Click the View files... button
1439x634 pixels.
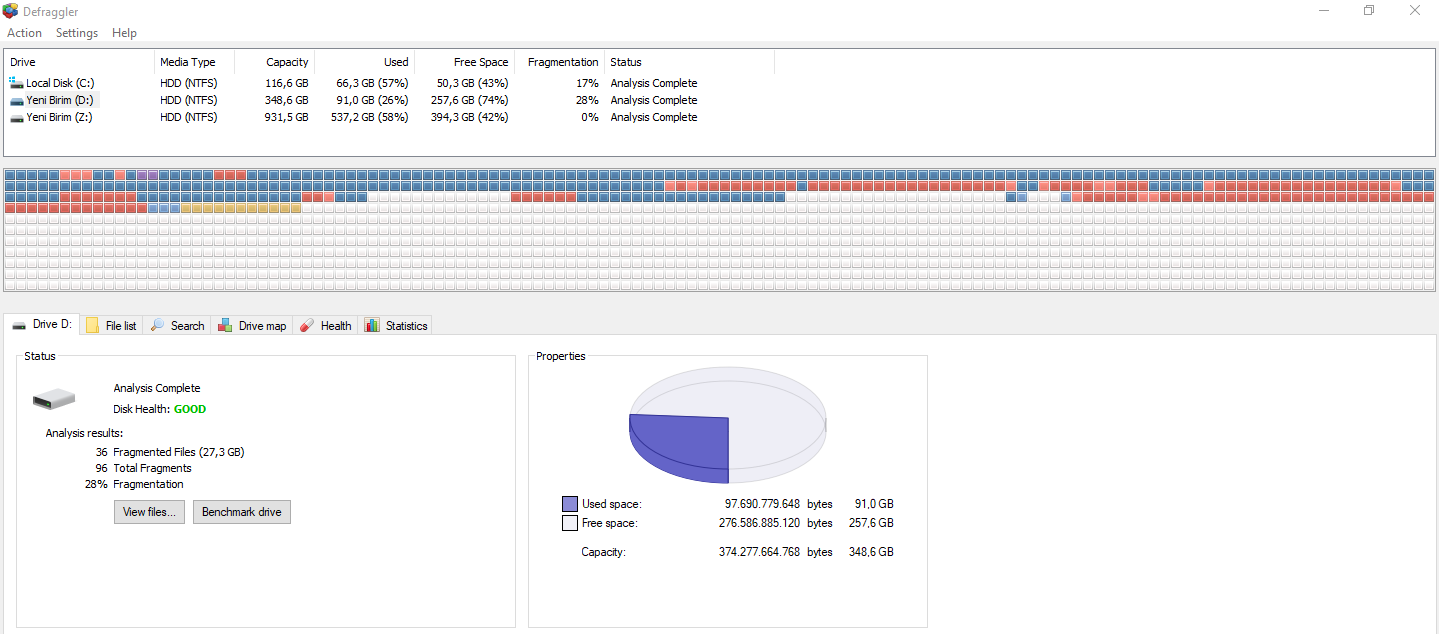coord(149,512)
